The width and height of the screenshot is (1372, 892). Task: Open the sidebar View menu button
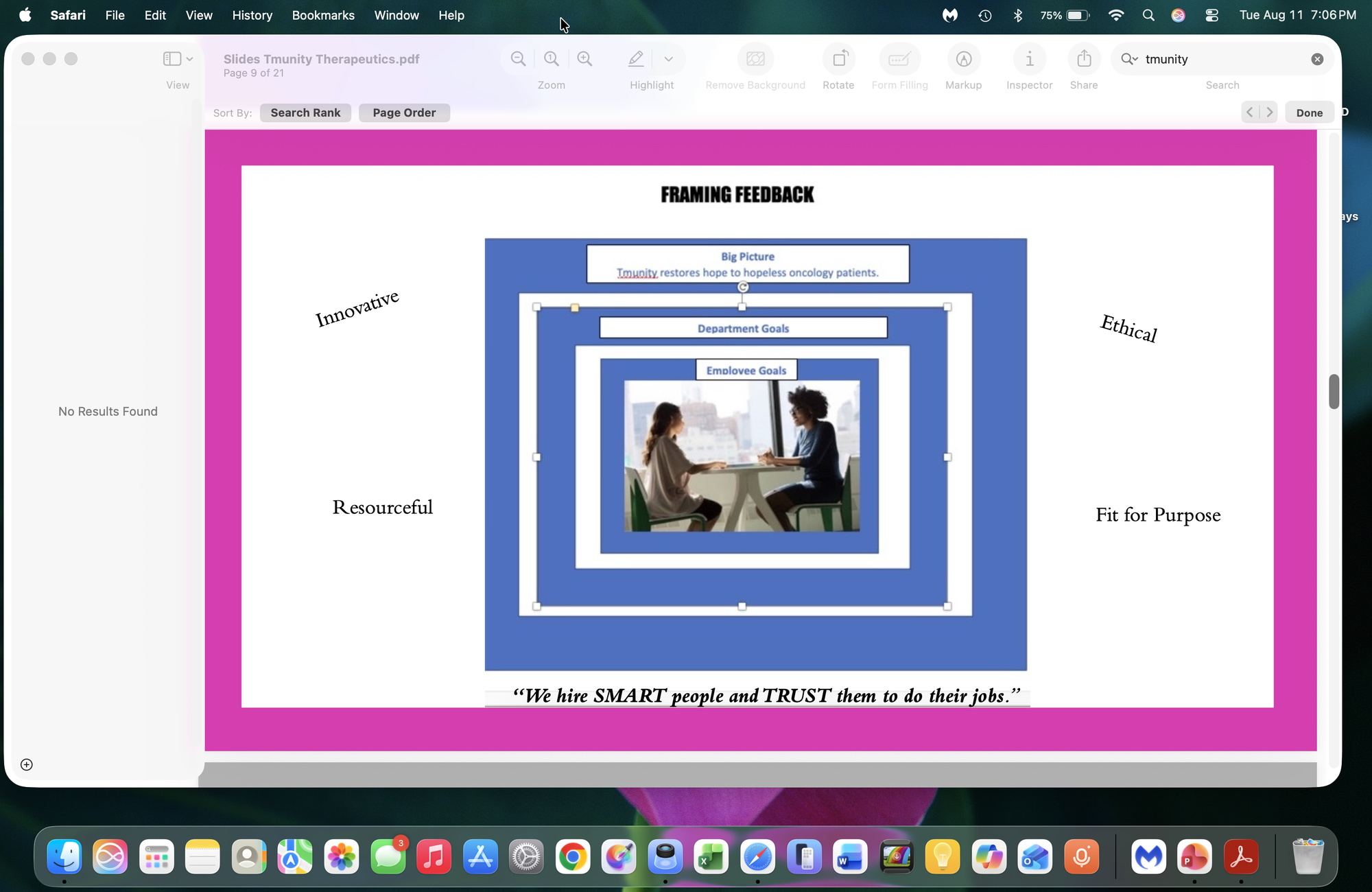pos(178,59)
